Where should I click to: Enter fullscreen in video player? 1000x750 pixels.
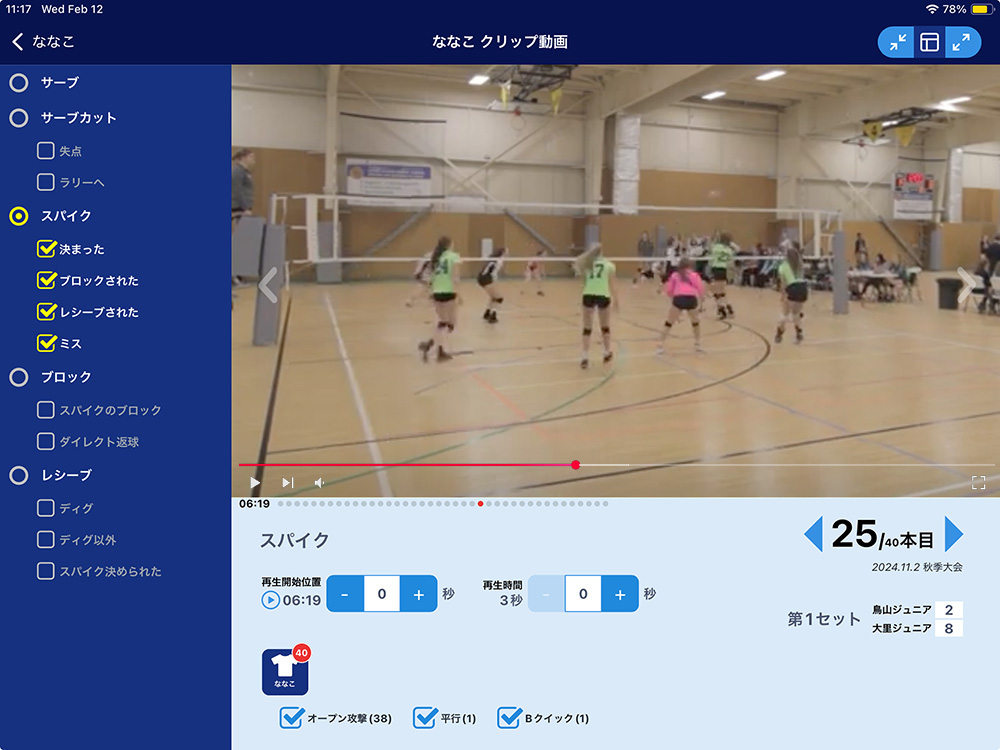pos(978,482)
